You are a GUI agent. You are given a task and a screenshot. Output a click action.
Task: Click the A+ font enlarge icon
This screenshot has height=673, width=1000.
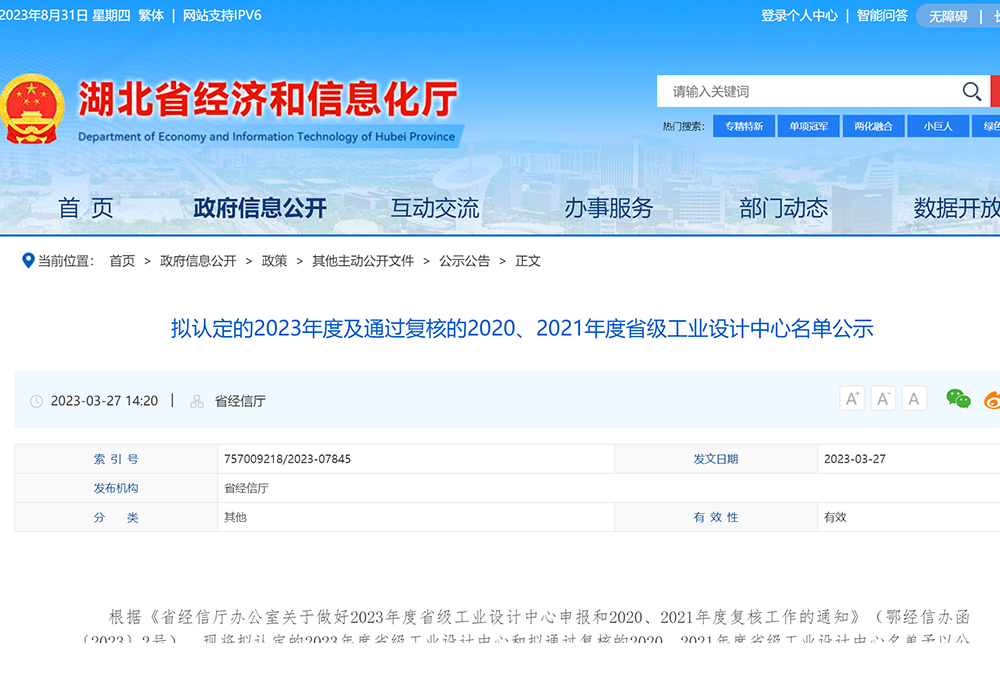point(851,397)
